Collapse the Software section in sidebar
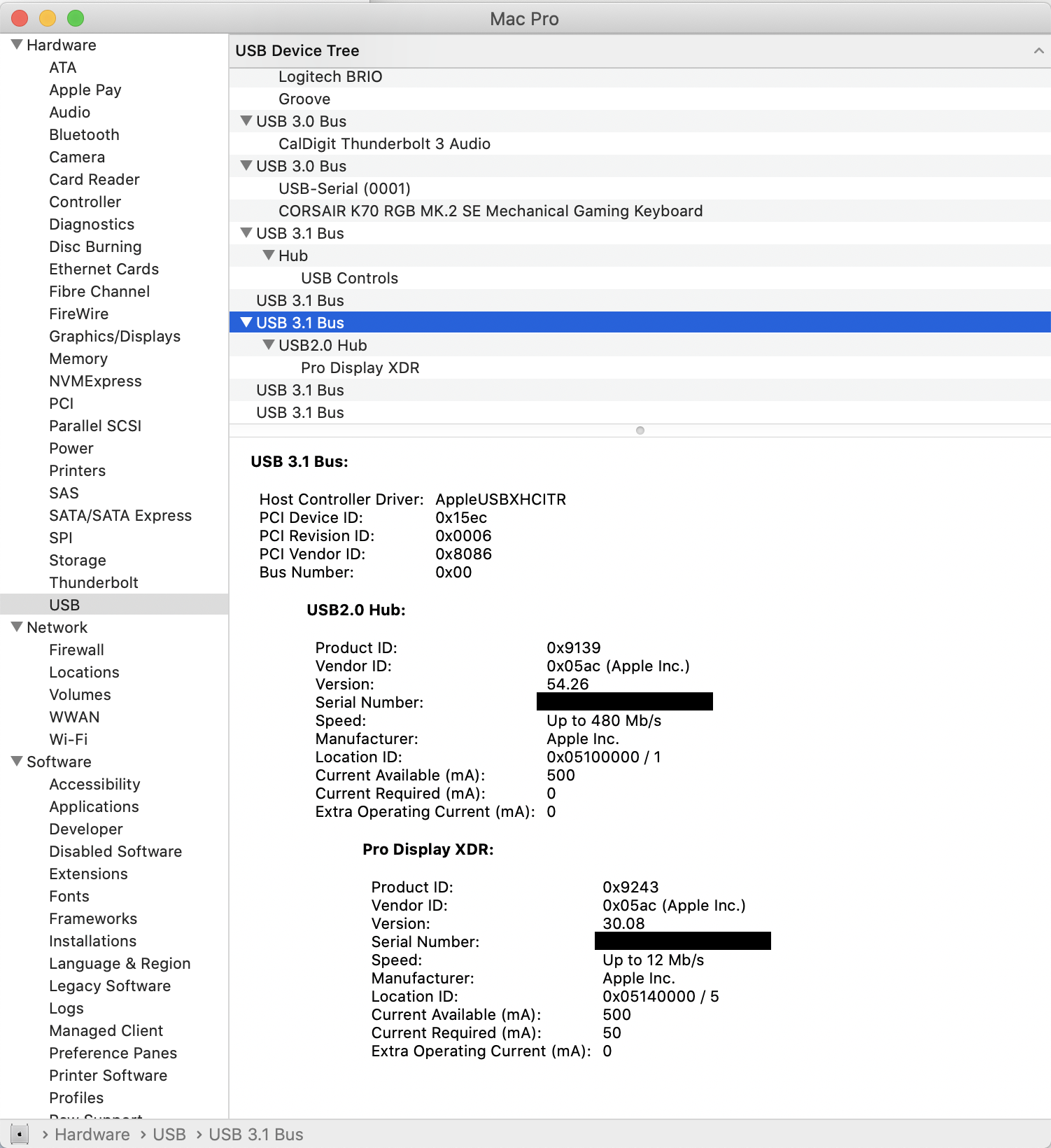 (x=17, y=762)
